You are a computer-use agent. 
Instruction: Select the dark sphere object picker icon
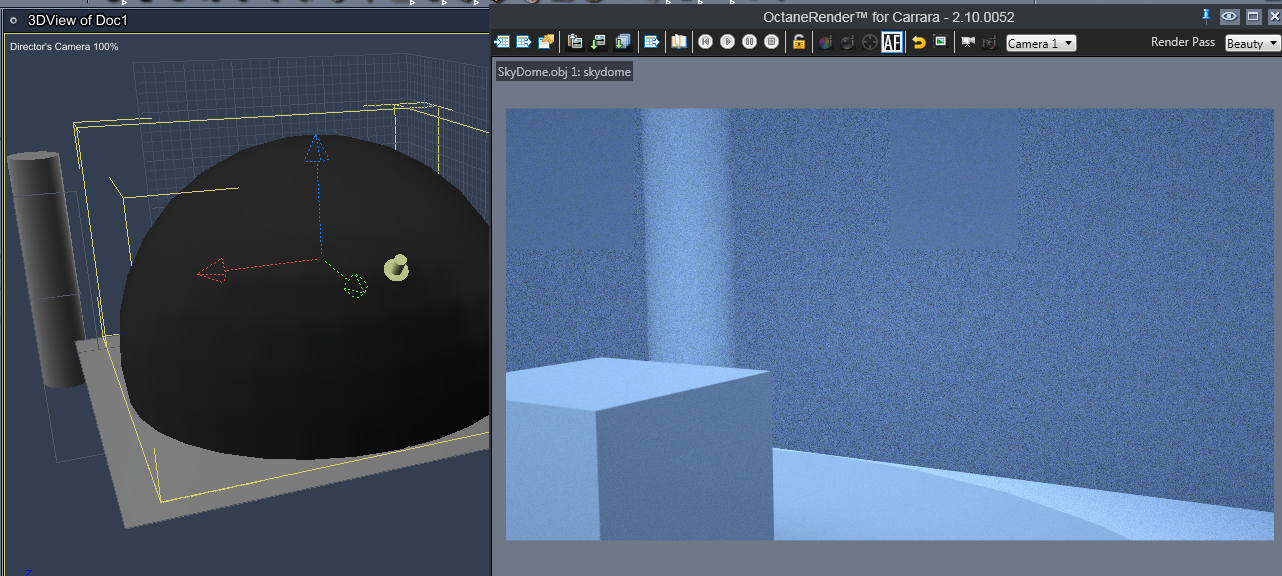pos(847,42)
